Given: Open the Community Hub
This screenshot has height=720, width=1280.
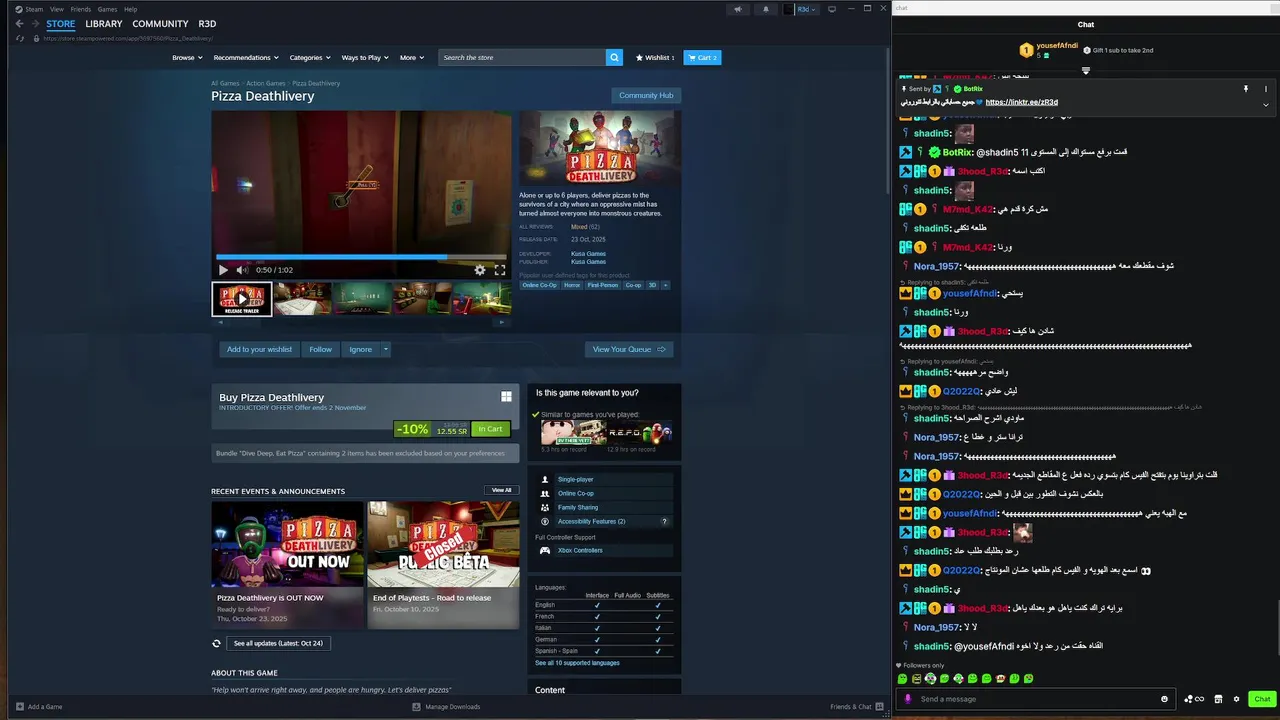Looking at the screenshot, I should pyautogui.click(x=646, y=95).
